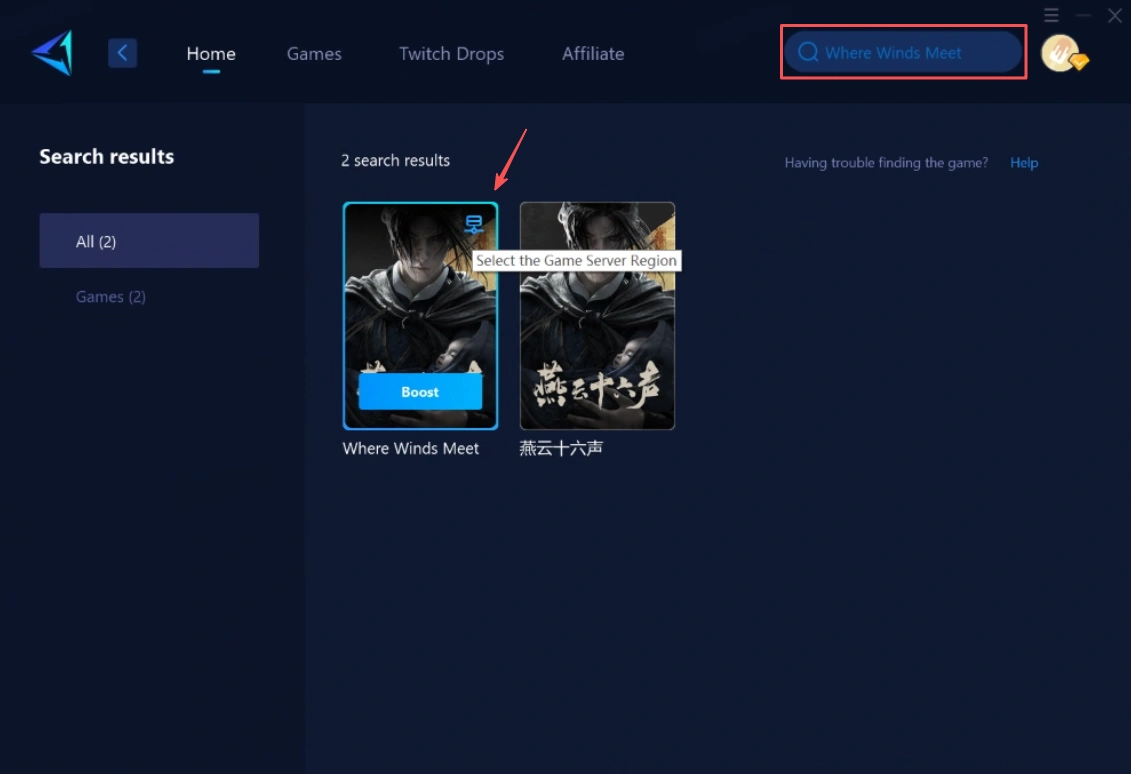Click the Where Winds Meet title text
1131x774 pixels.
point(411,449)
